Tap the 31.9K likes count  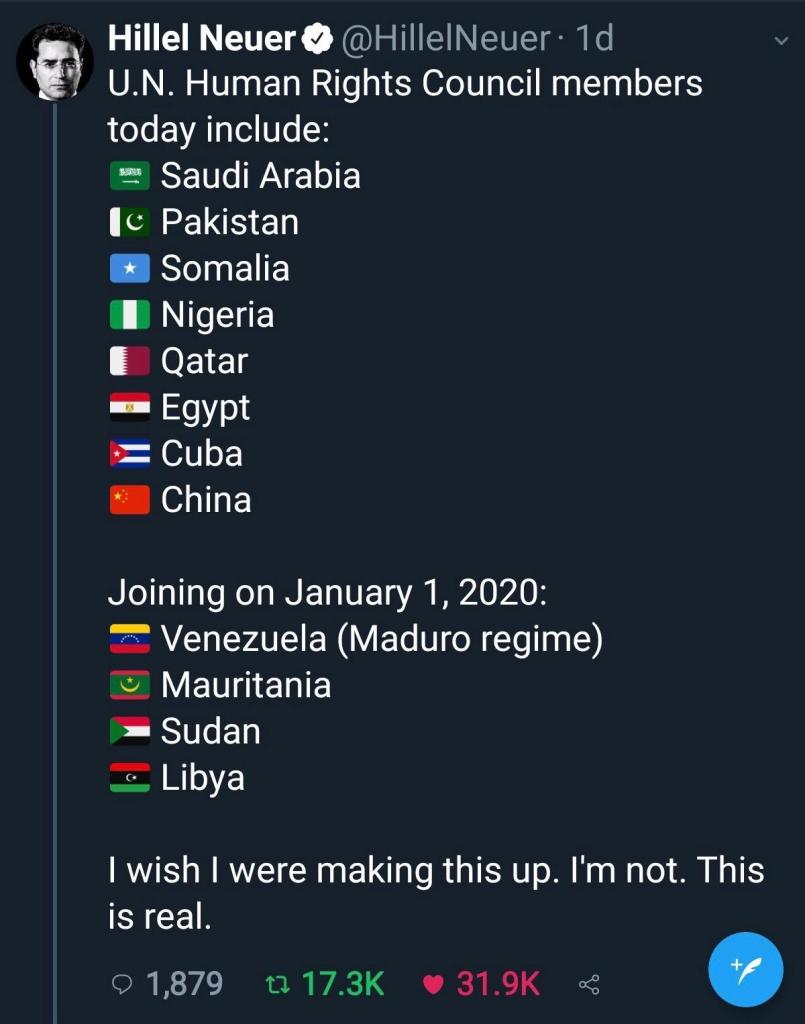pos(498,984)
